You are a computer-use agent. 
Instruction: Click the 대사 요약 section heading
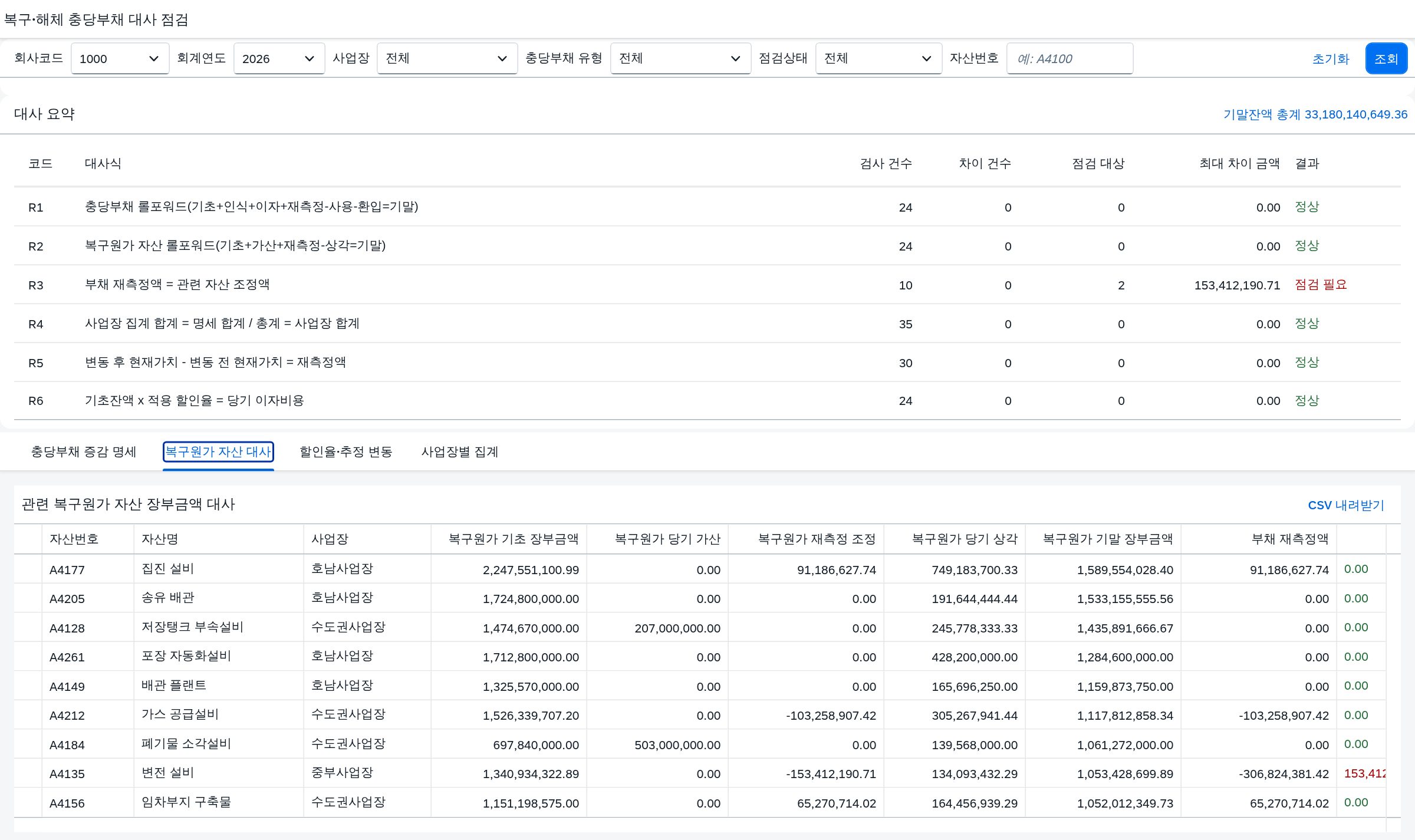coord(45,114)
